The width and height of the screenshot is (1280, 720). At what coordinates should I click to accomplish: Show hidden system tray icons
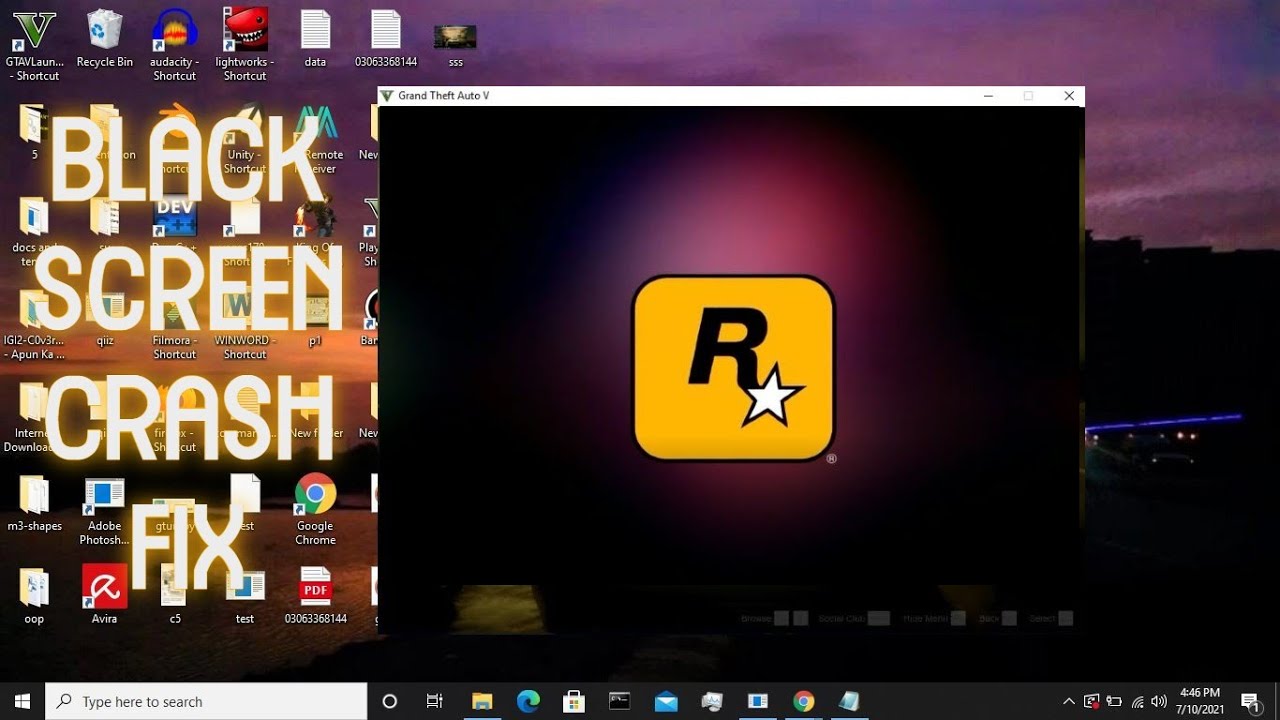(1069, 701)
